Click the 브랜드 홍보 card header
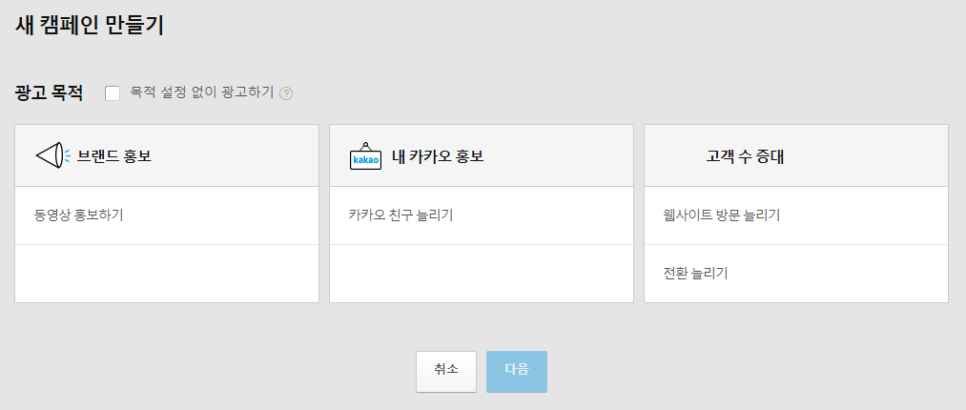 point(167,156)
